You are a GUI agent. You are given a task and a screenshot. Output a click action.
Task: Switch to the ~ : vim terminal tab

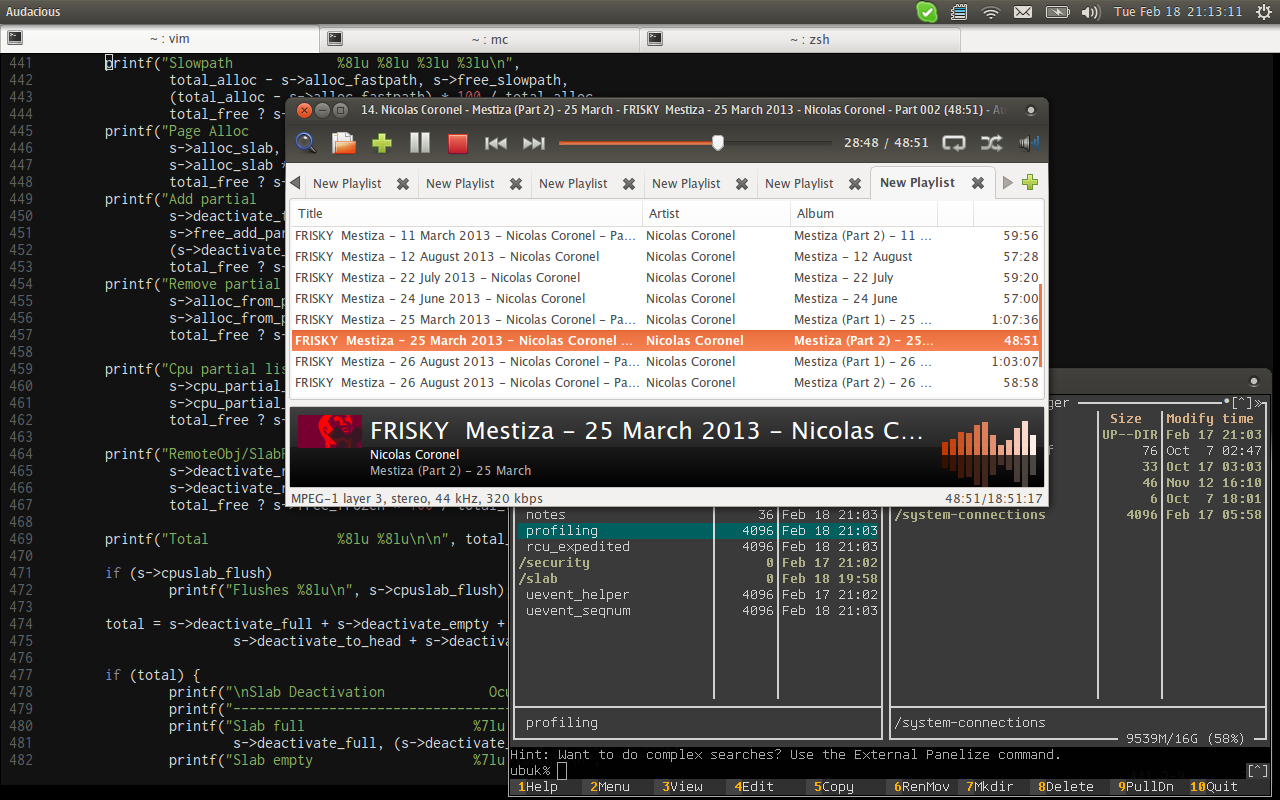tap(160, 39)
